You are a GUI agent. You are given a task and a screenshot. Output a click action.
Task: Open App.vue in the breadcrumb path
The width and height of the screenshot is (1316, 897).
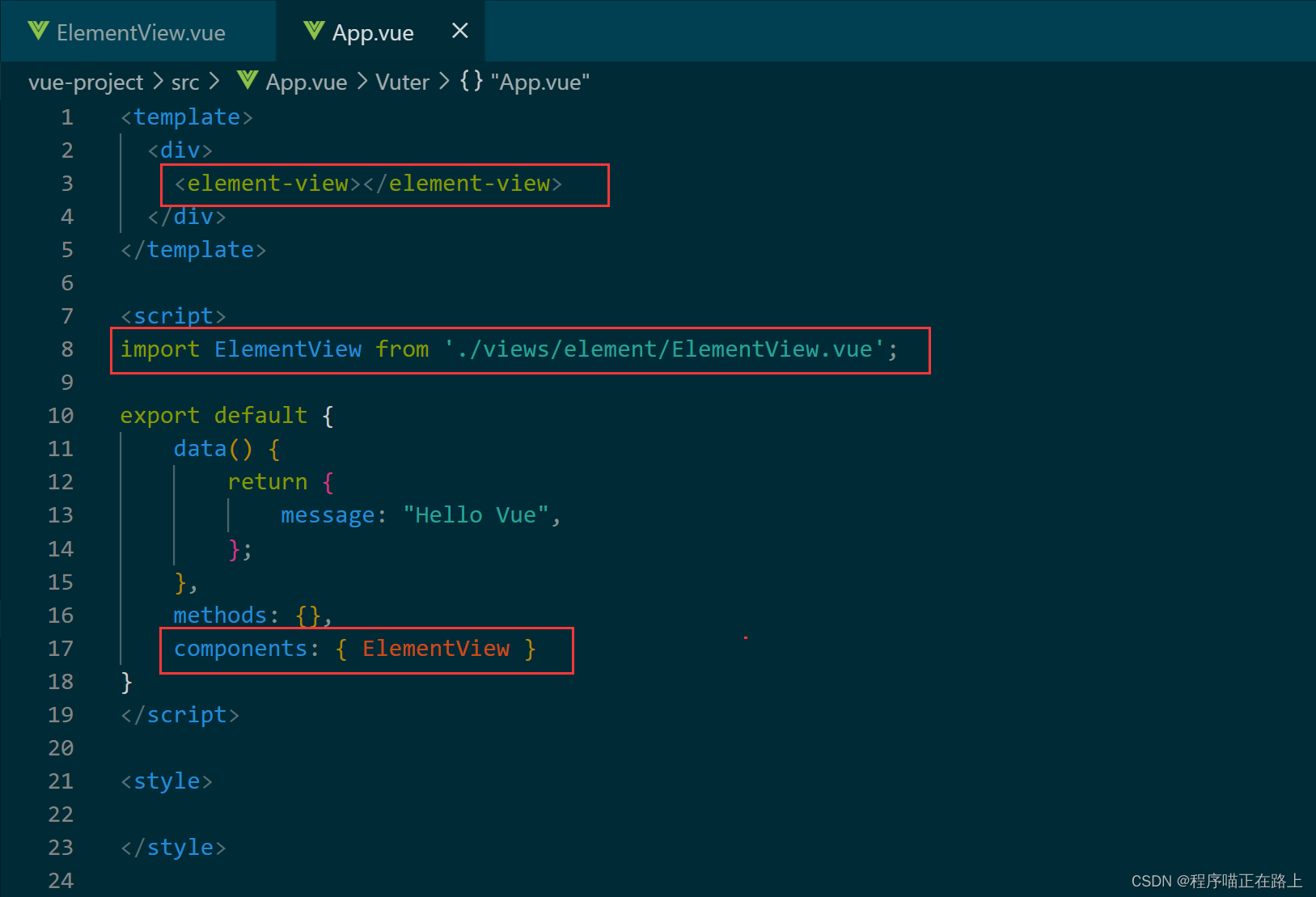pyautogui.click(x=307, y=83)
